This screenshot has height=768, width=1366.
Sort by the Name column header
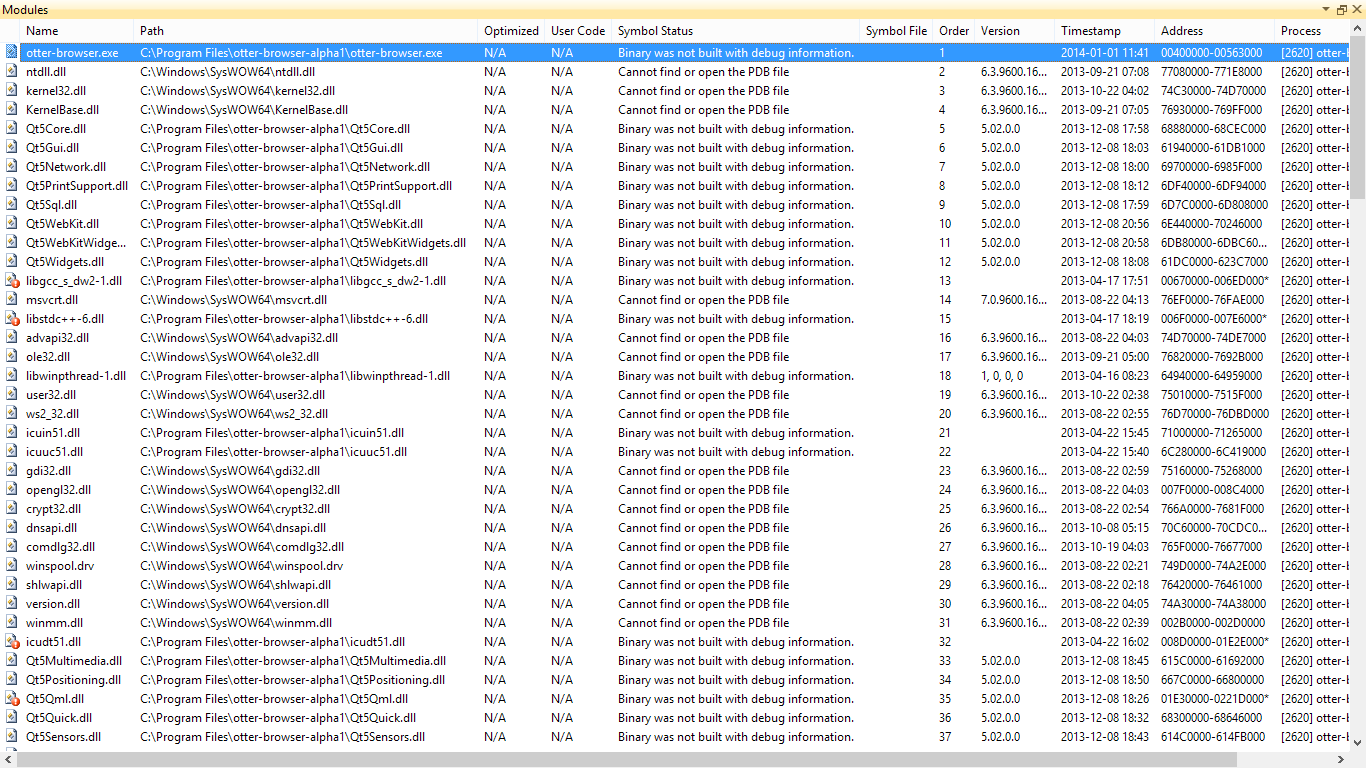pos(77,31)
